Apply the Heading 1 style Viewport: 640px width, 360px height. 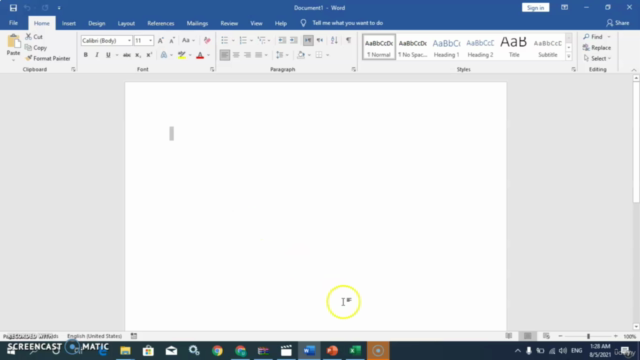pyautogui.click(x=446, y=47)
